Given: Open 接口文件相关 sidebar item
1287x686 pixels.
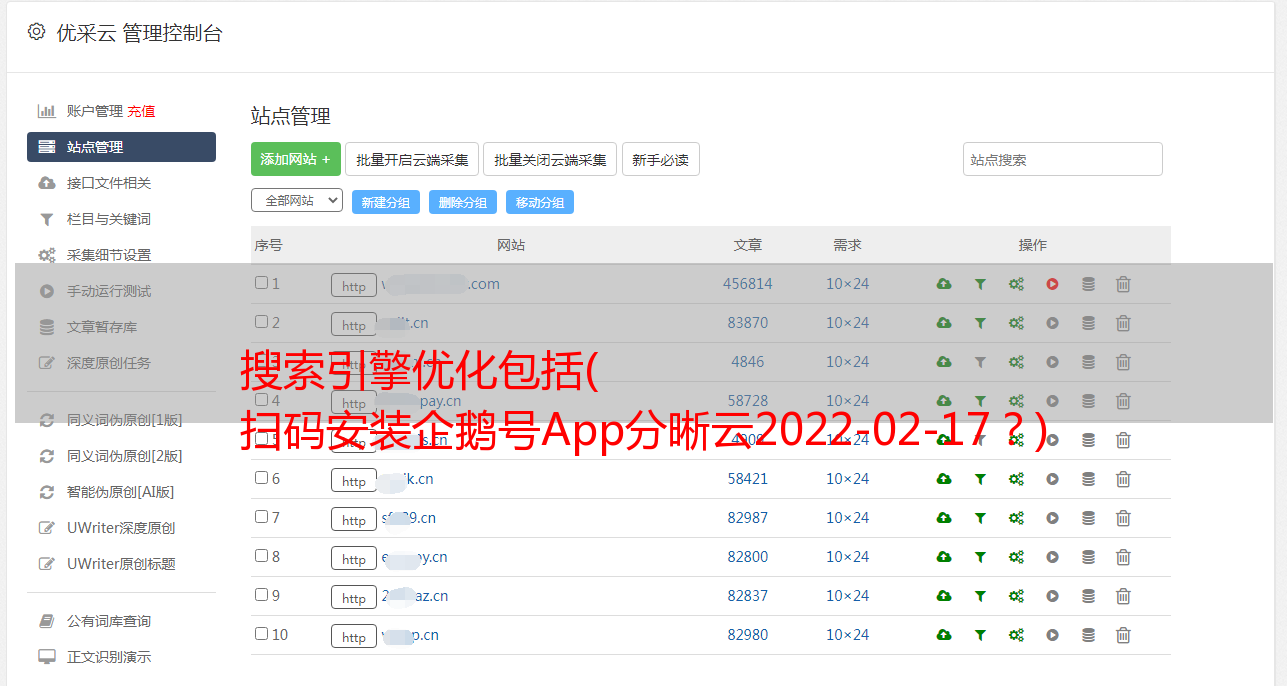Looking at the screenshot, I should point(109,183).
